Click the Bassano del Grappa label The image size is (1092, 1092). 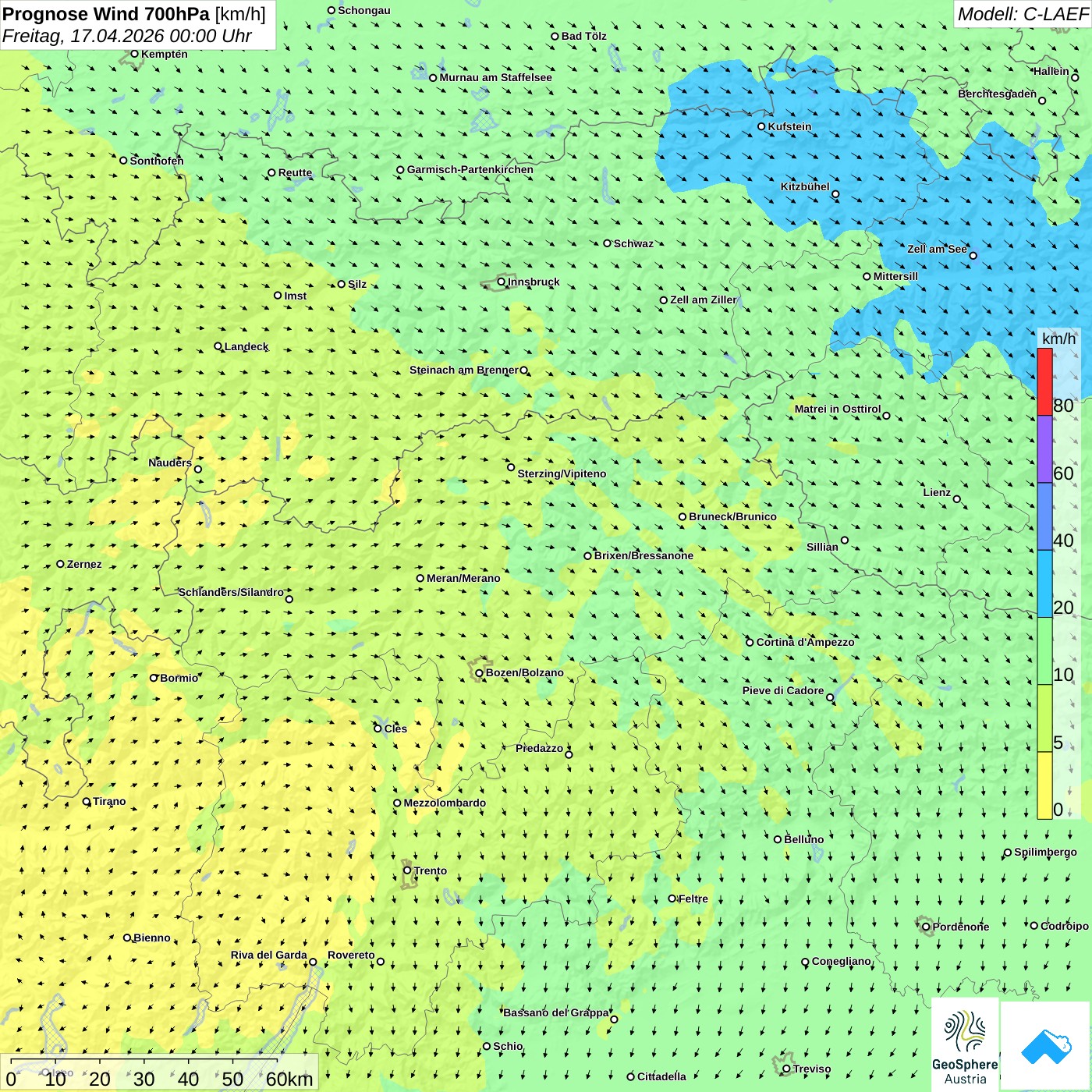(555, 1012)
